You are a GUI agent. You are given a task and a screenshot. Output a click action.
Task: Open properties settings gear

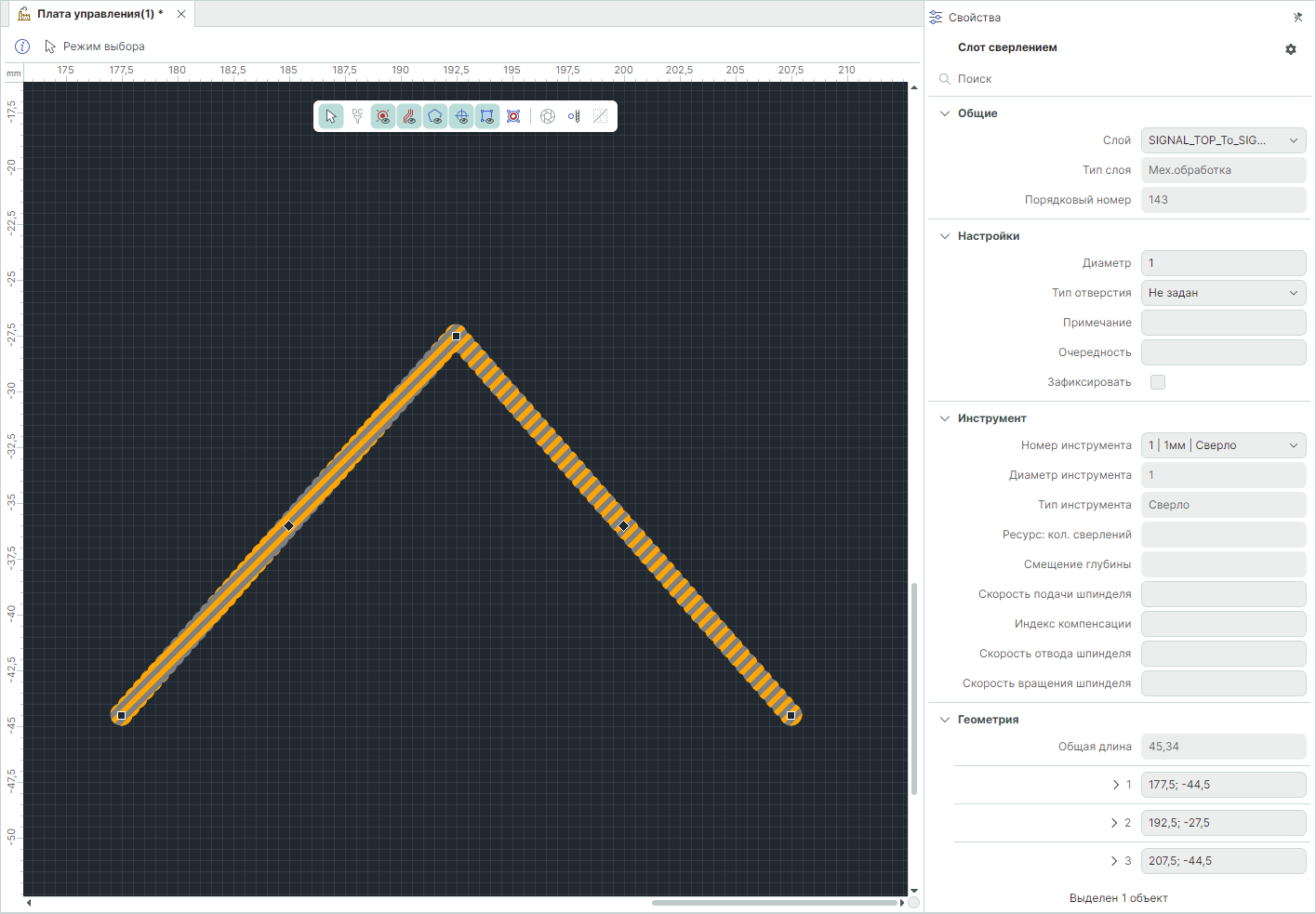tap(1291, 49)
